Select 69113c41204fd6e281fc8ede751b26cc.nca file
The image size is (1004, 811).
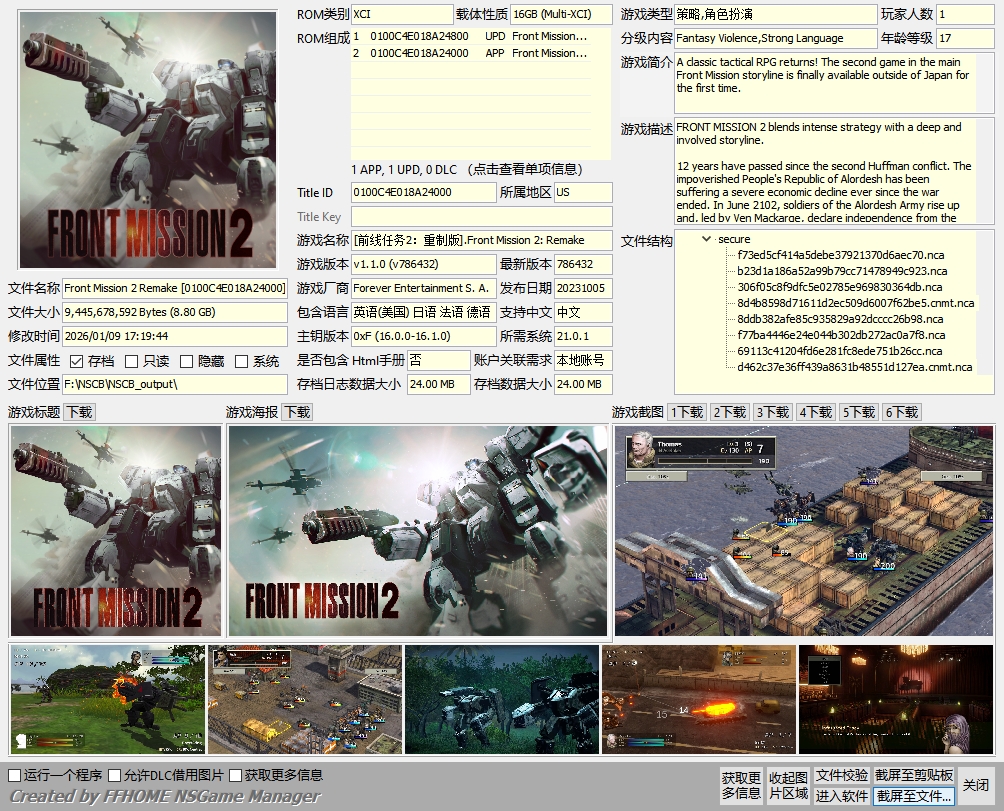(x=839, y=351)
